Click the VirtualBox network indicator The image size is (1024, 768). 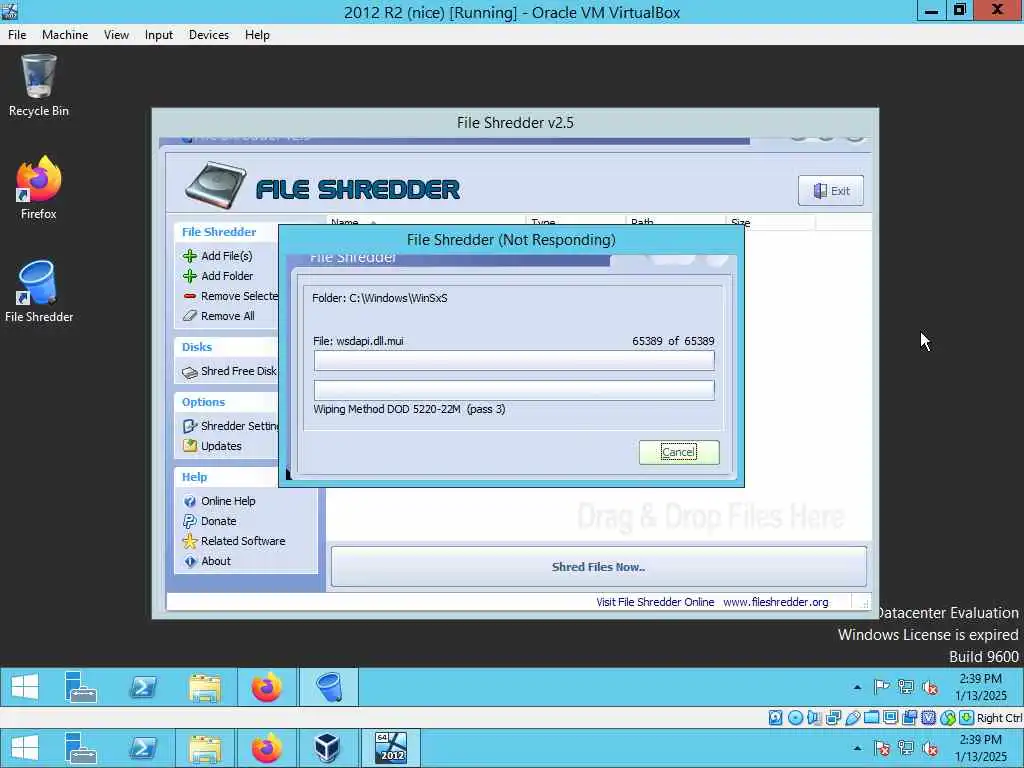(833, 718)
